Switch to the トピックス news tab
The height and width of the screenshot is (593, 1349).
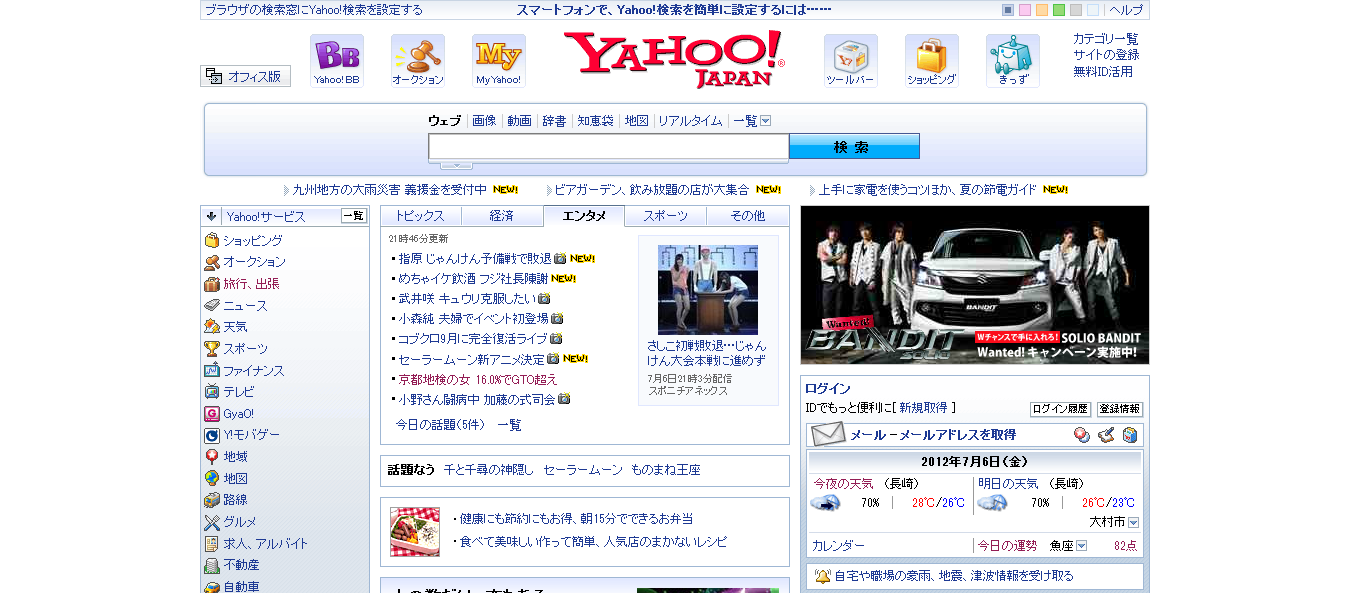click(x=421, y=216)
